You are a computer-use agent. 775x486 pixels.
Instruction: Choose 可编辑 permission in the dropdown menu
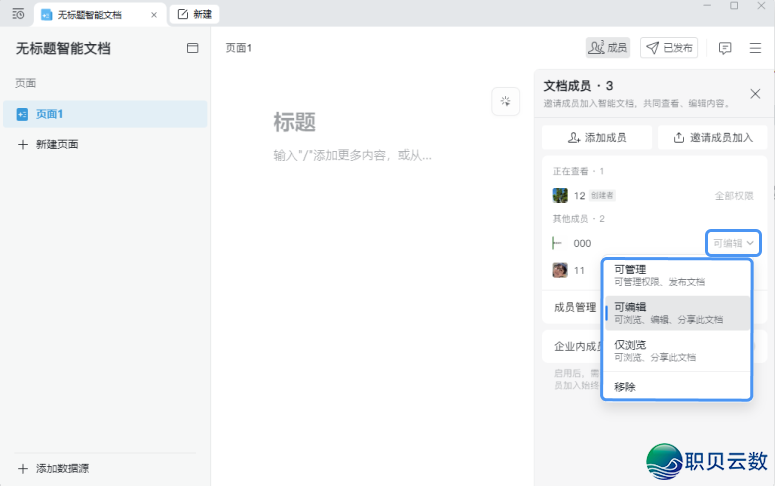pyautogui.click(x=677, y=313)
